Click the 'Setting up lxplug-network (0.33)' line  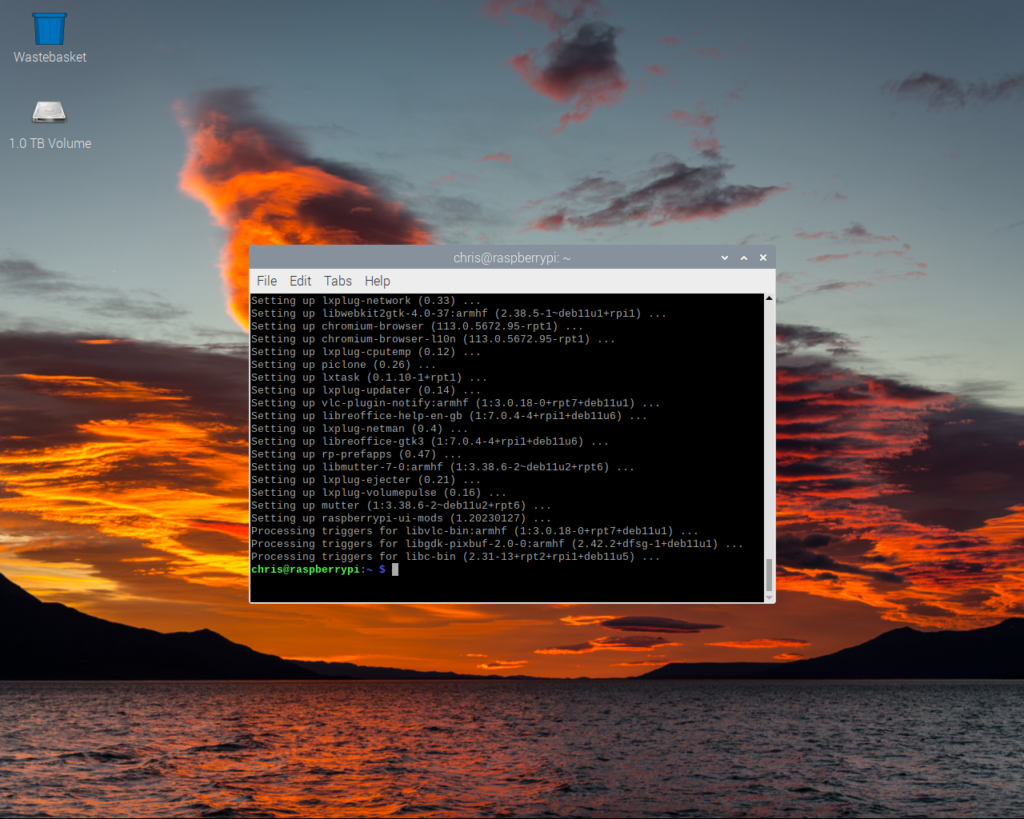pyautogui.click(x=366, y=301)
